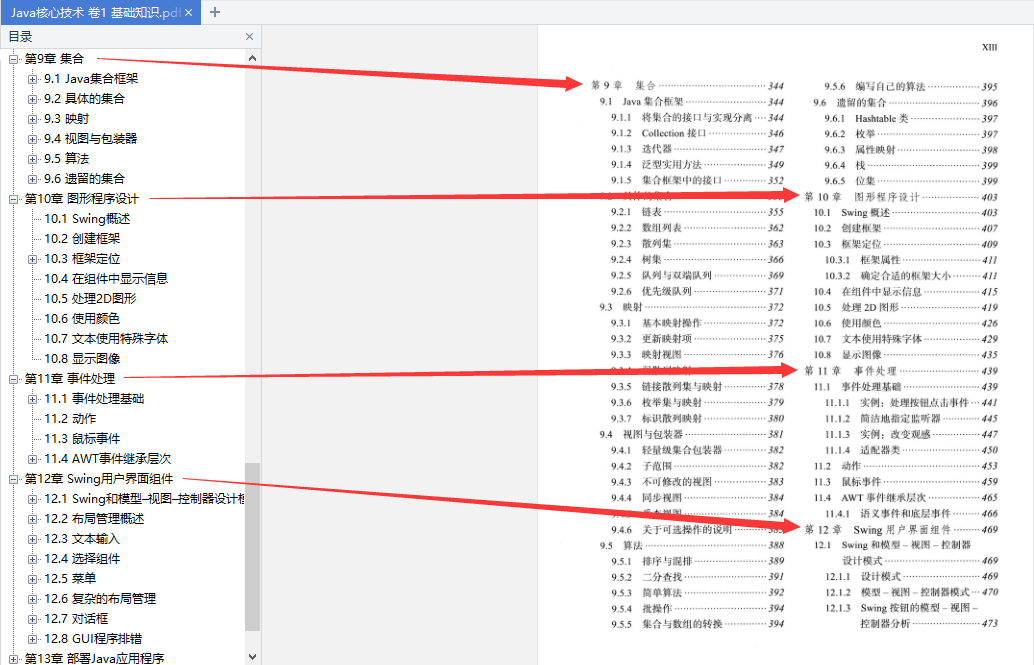Collapse the 第11章 事件处理 node
Image resolution: width=1034 pixels, height=665 pixels.
13,379
